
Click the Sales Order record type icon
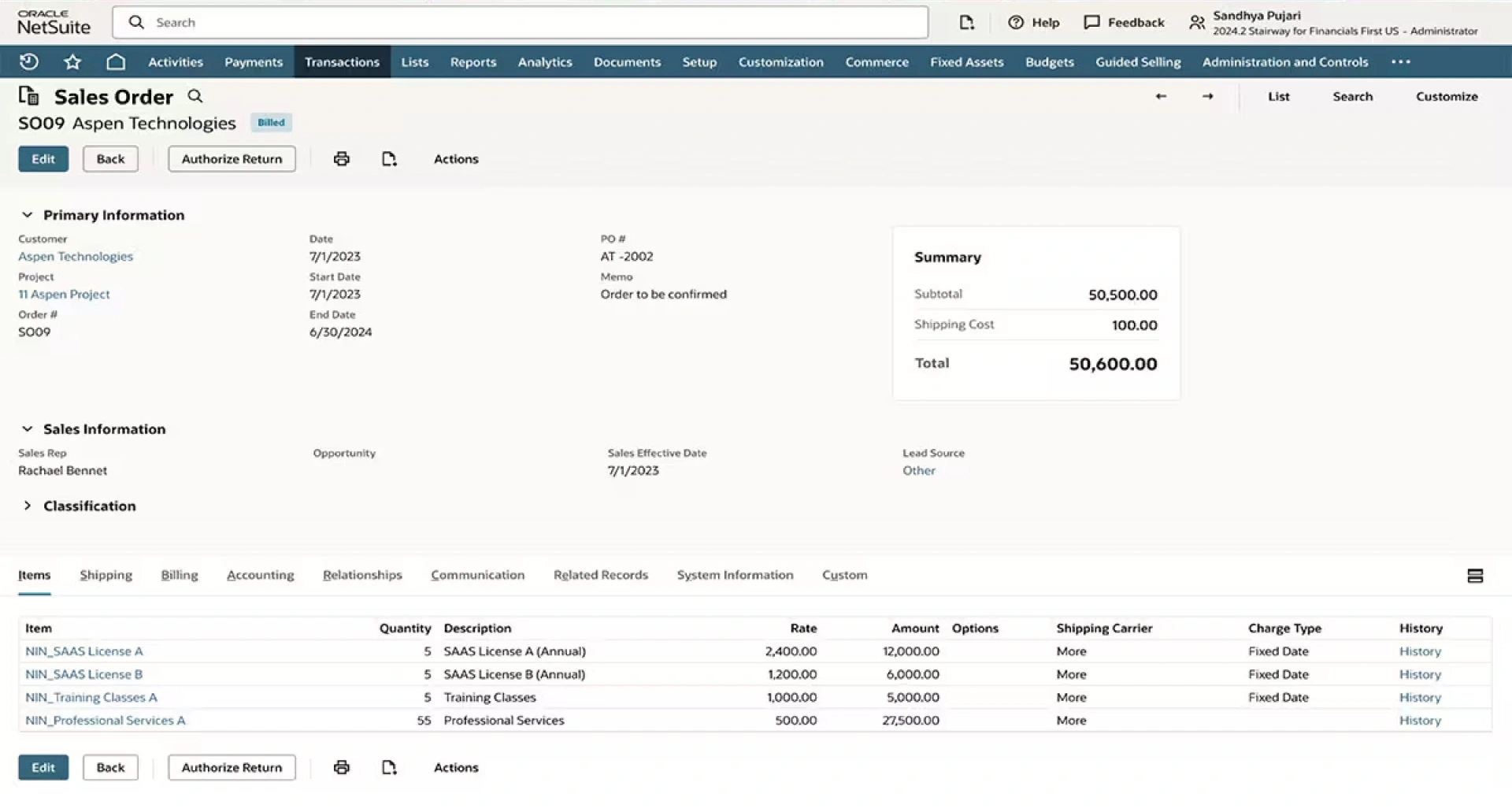coord(29,96)
